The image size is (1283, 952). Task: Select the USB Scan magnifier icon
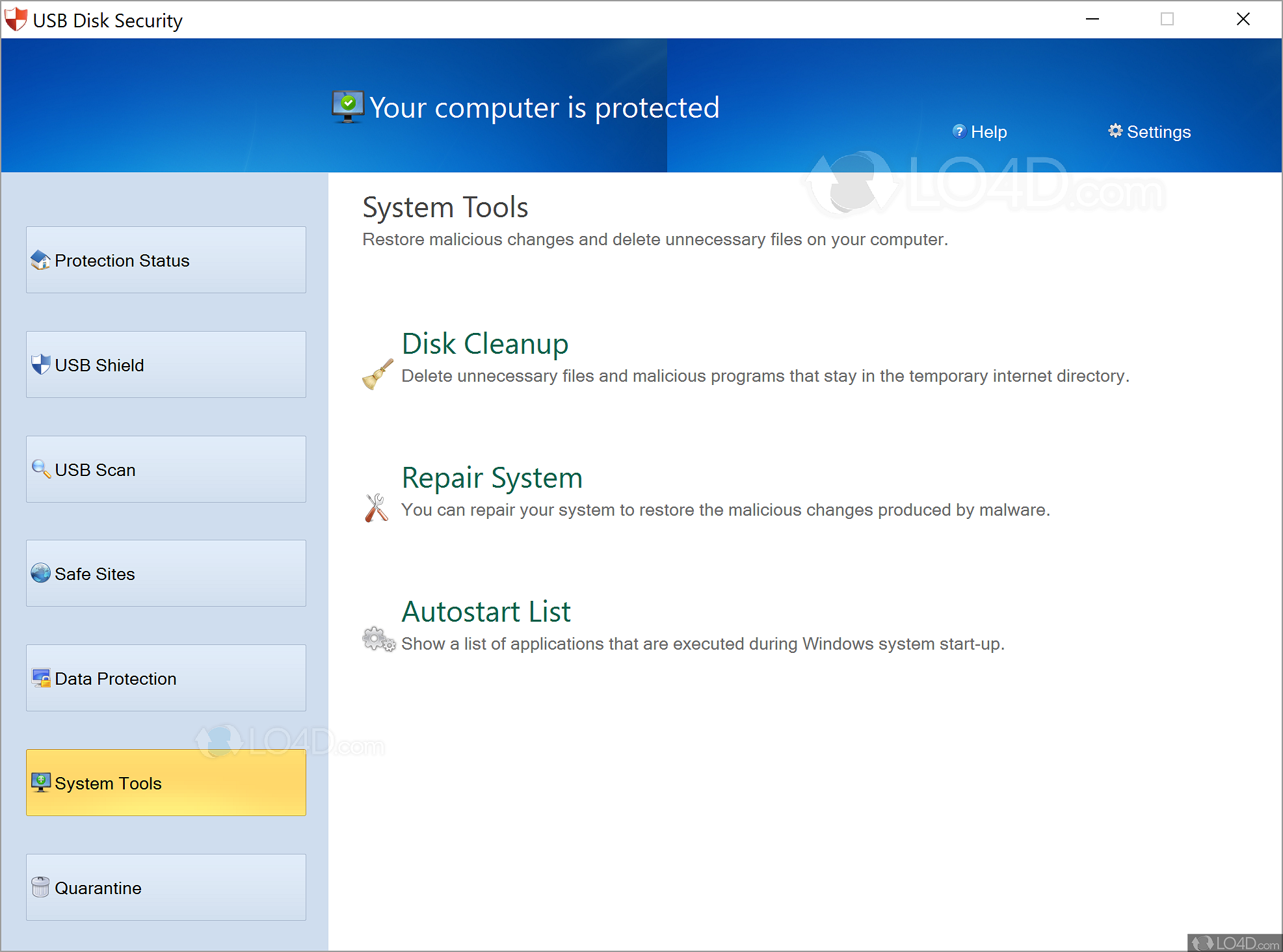(40, 468)
